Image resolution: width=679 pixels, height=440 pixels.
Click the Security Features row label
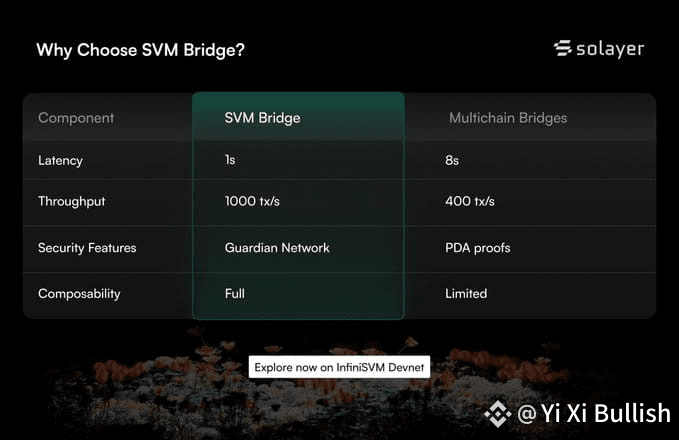click(87, 248)
